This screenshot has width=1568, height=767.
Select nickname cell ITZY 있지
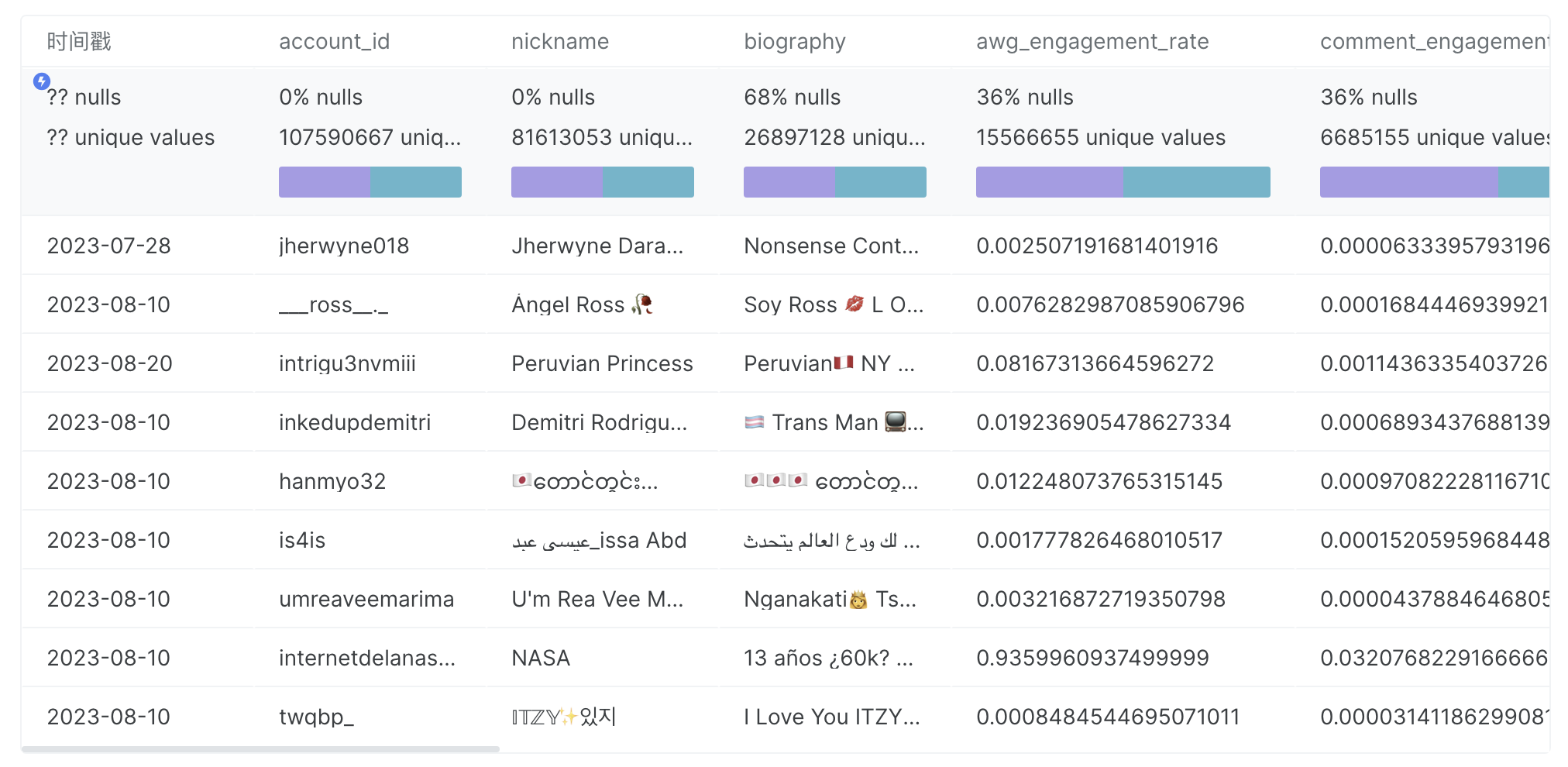pos(563,717)
